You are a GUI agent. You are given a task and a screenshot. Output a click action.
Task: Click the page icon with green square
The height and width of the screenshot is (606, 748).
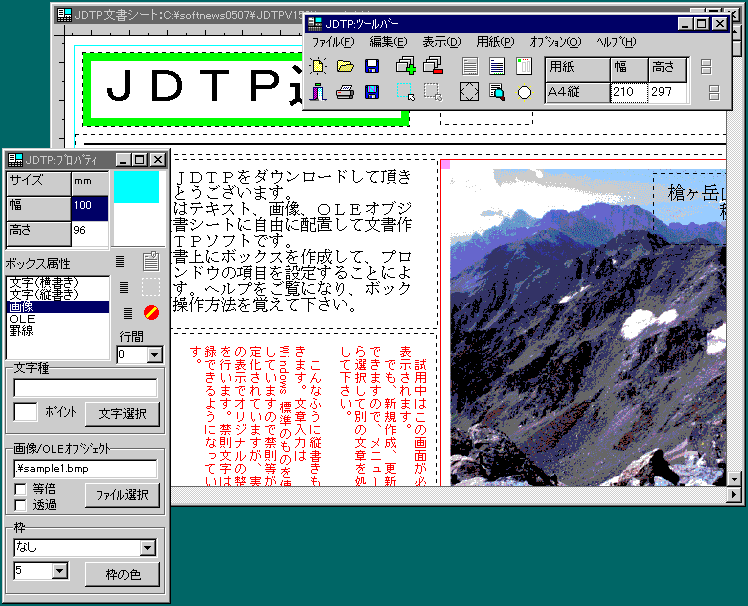point(524,66)
